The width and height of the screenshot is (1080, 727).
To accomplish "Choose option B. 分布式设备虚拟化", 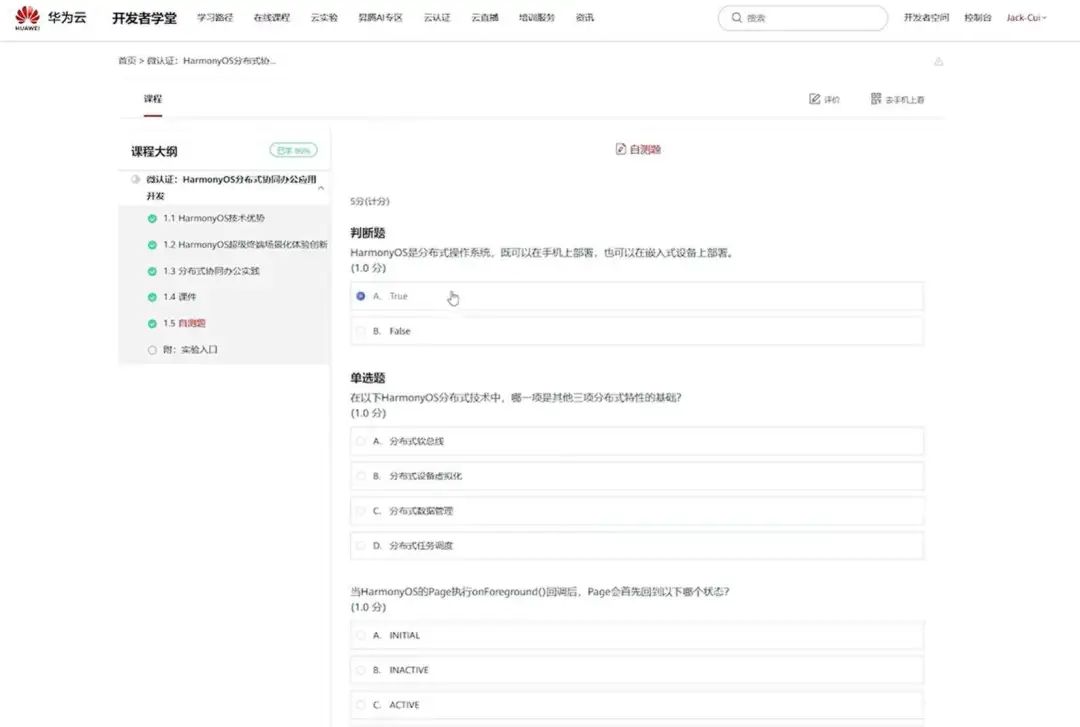I will [636, 476].
